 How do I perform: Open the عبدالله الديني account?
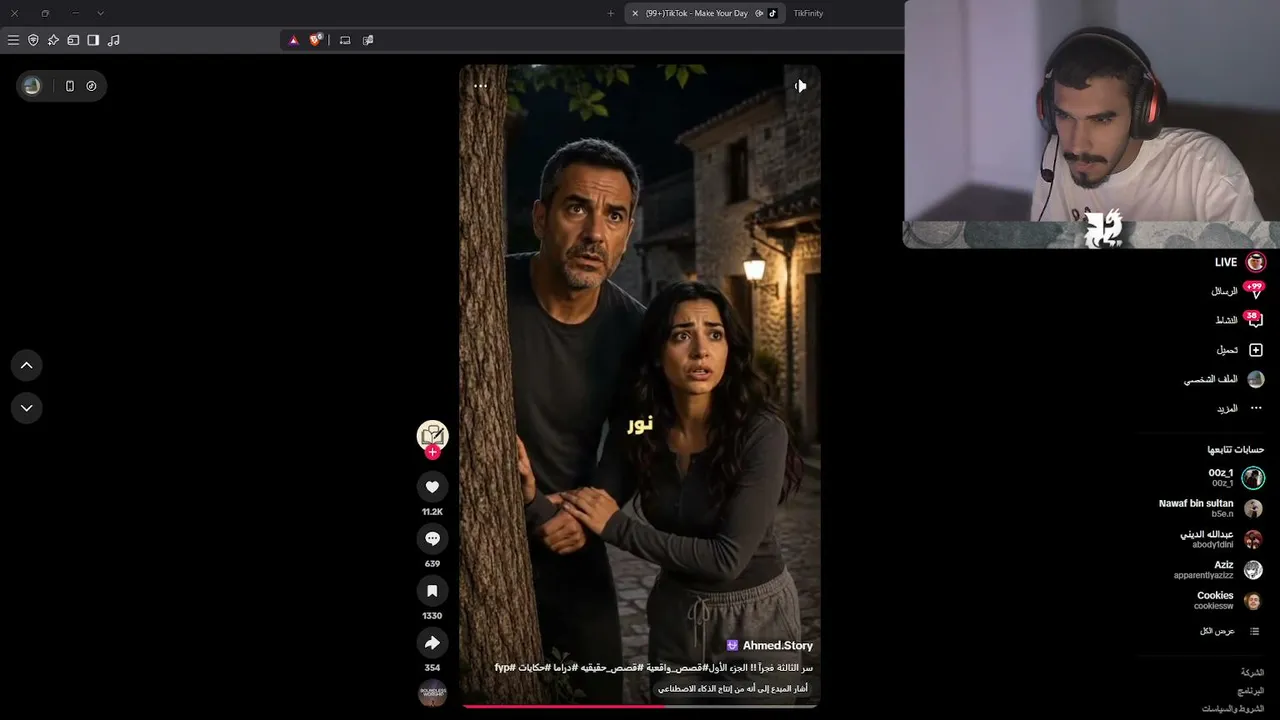1221,539
